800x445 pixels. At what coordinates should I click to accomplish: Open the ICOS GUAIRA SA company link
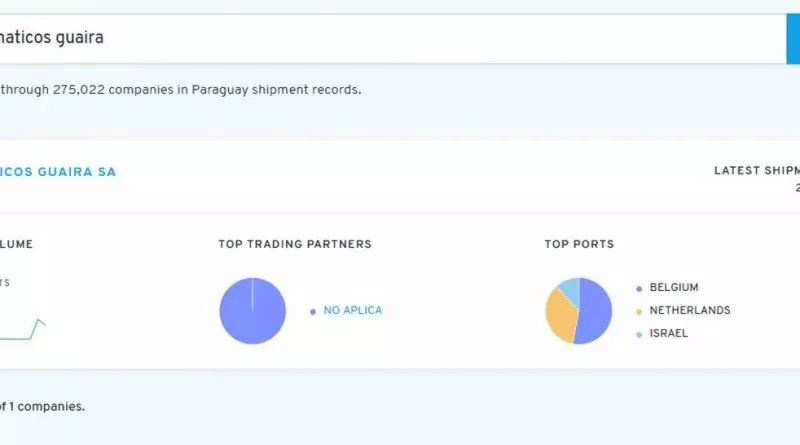[58, 172]
